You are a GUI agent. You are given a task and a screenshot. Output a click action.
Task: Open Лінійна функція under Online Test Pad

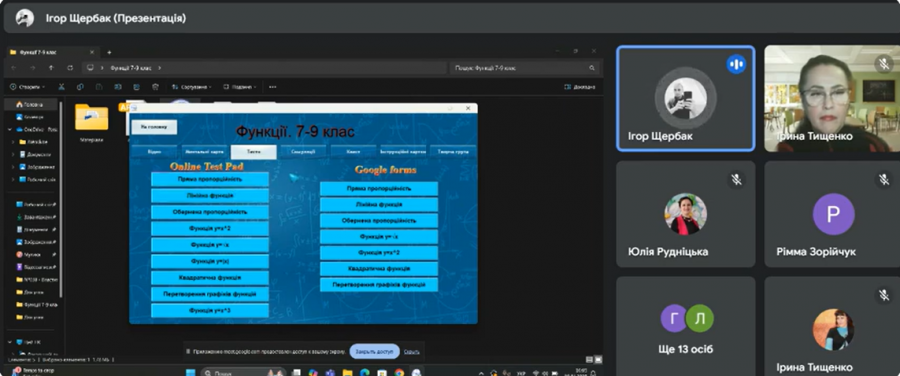coord(210,196)
